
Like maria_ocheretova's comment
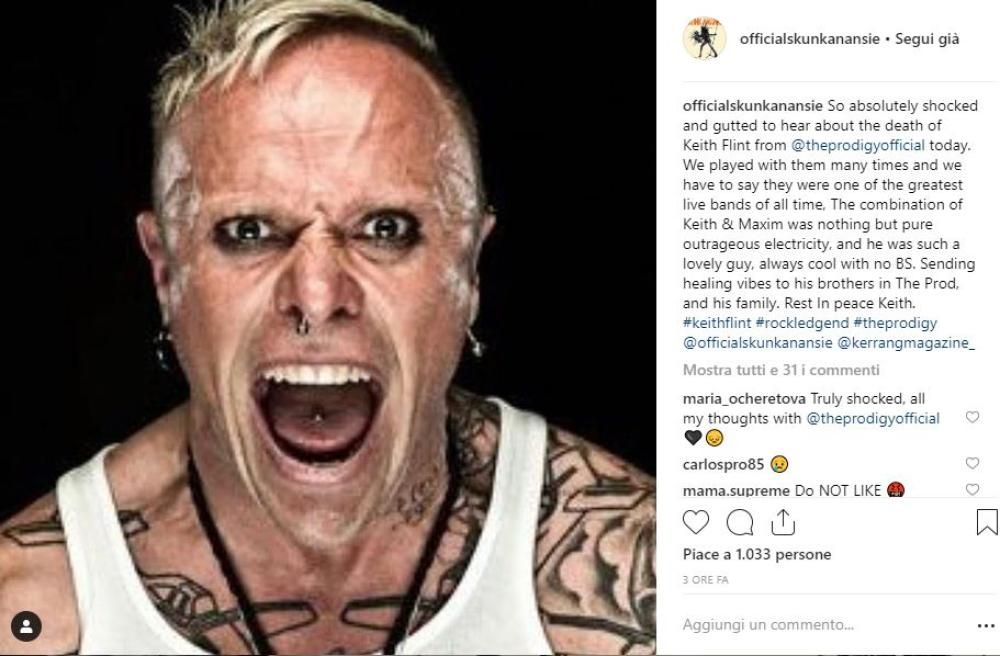coord(972,417)
